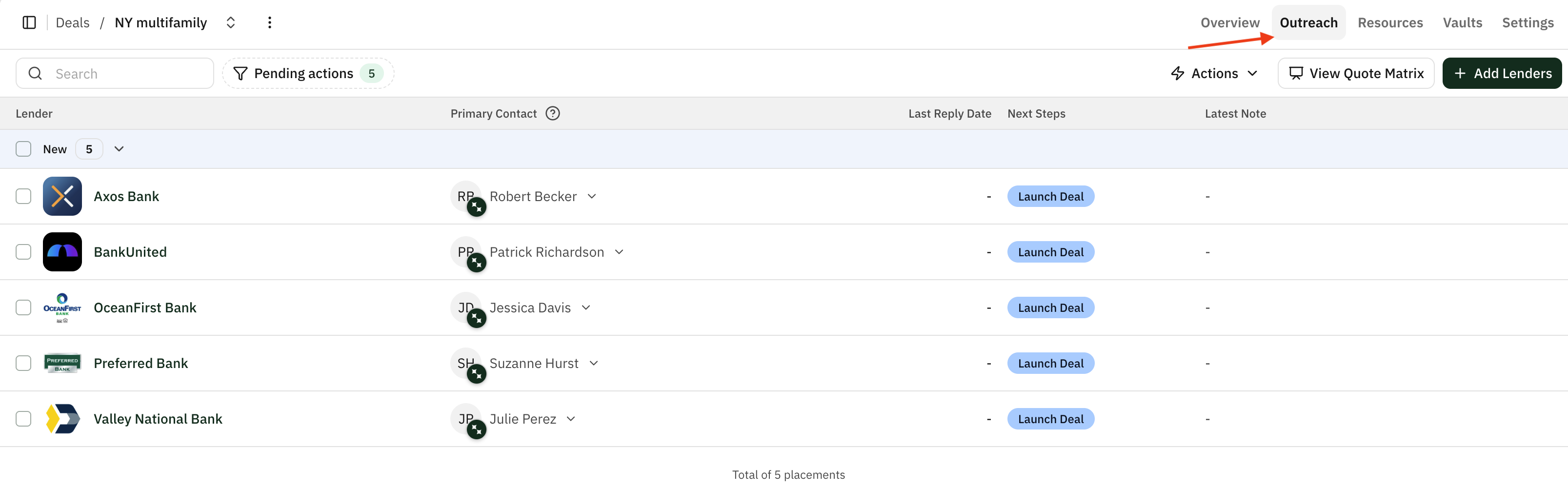
Task: Collapse the New lenders group
Action: point(120,149)
